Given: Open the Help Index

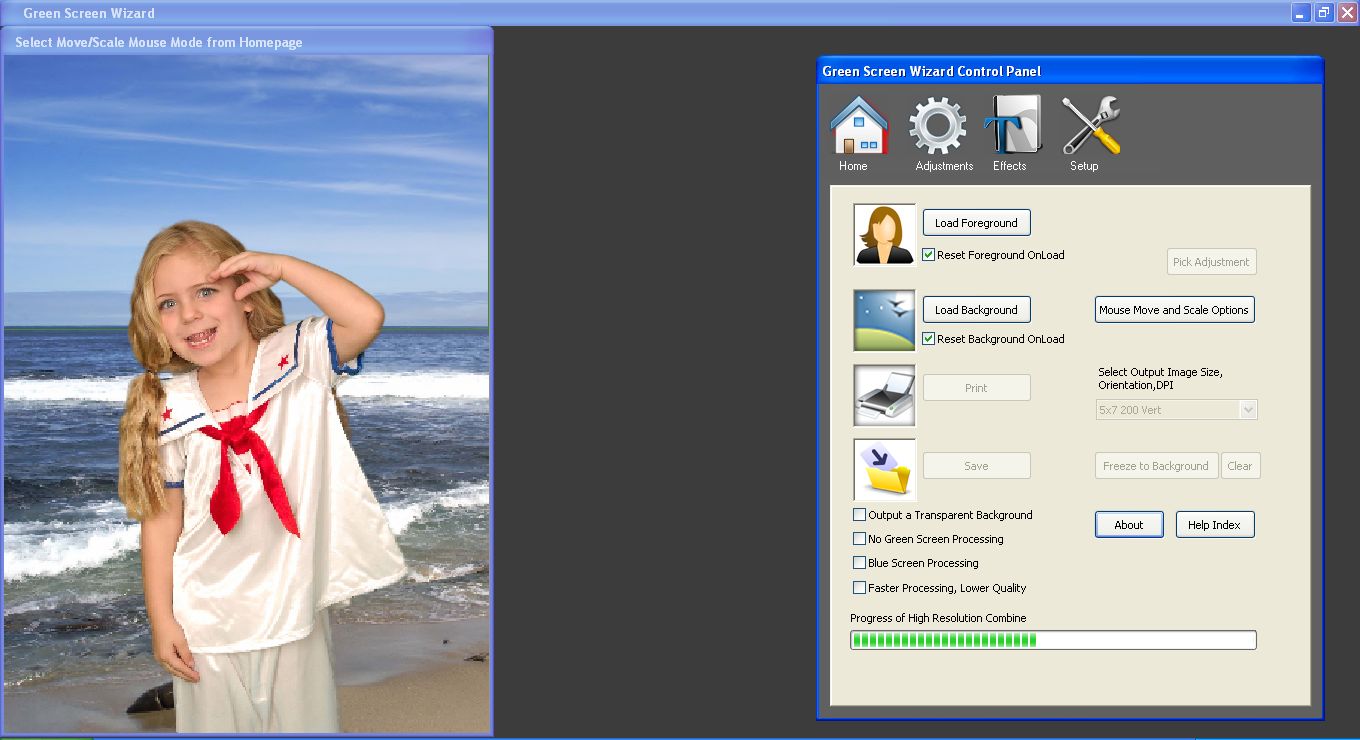Looking at the screenshot, I should coord(1214,525).
